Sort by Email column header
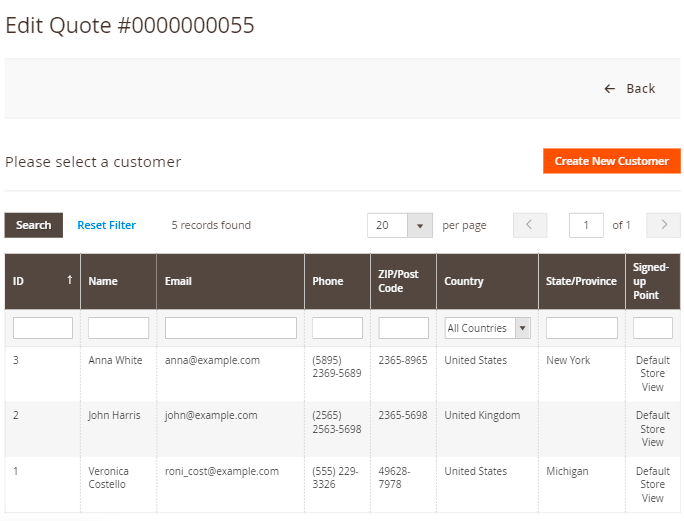This screenshot has width=684, height=521. (x=230, y=281)
